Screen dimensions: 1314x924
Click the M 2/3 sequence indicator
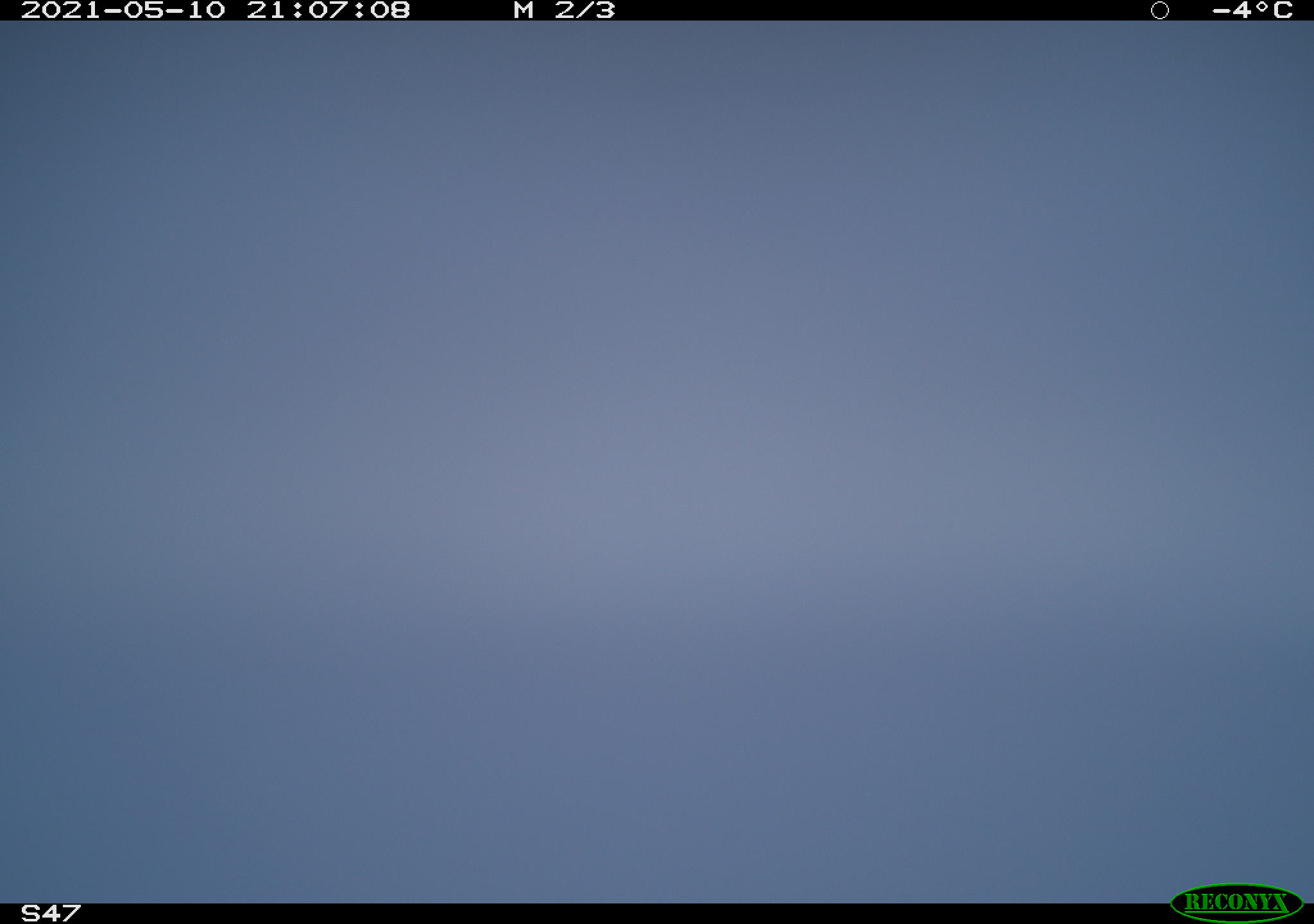tap(564, 10)
